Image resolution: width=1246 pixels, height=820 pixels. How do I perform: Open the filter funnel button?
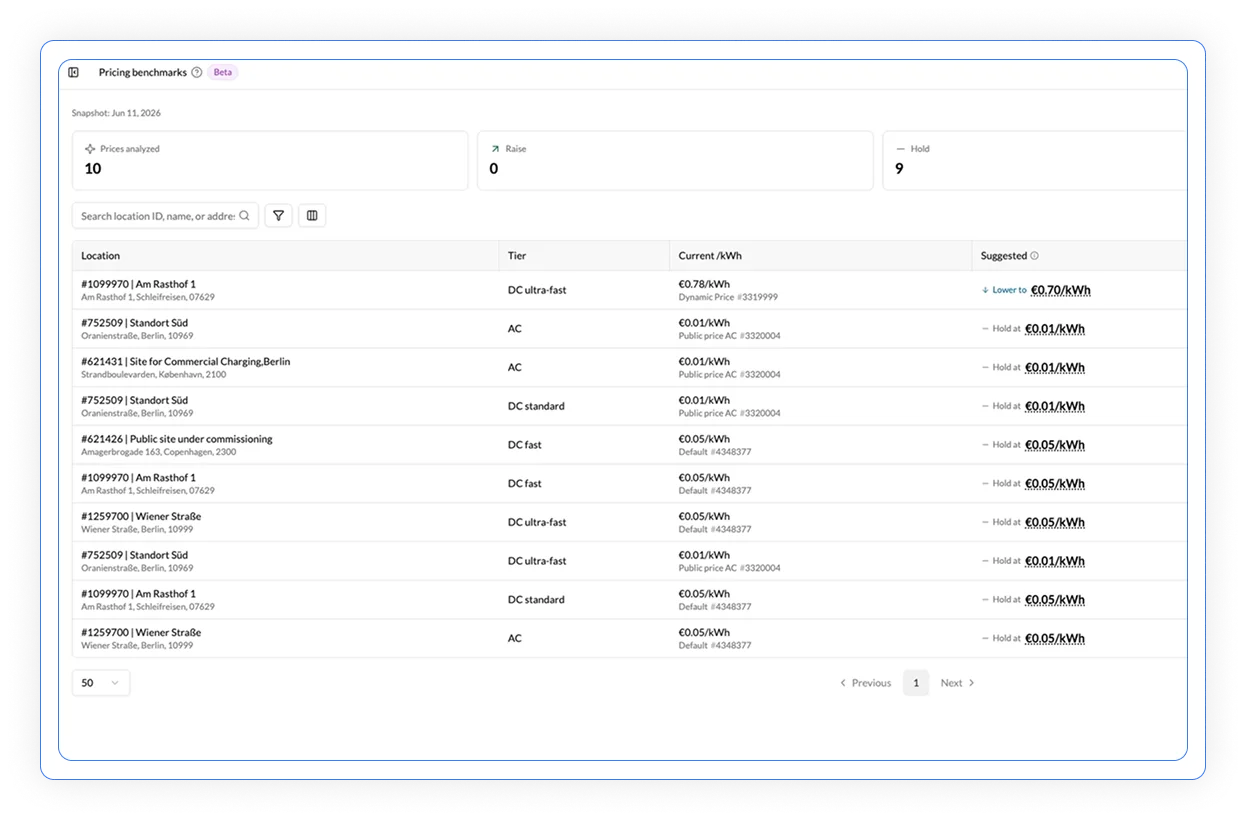pos(278,215)
